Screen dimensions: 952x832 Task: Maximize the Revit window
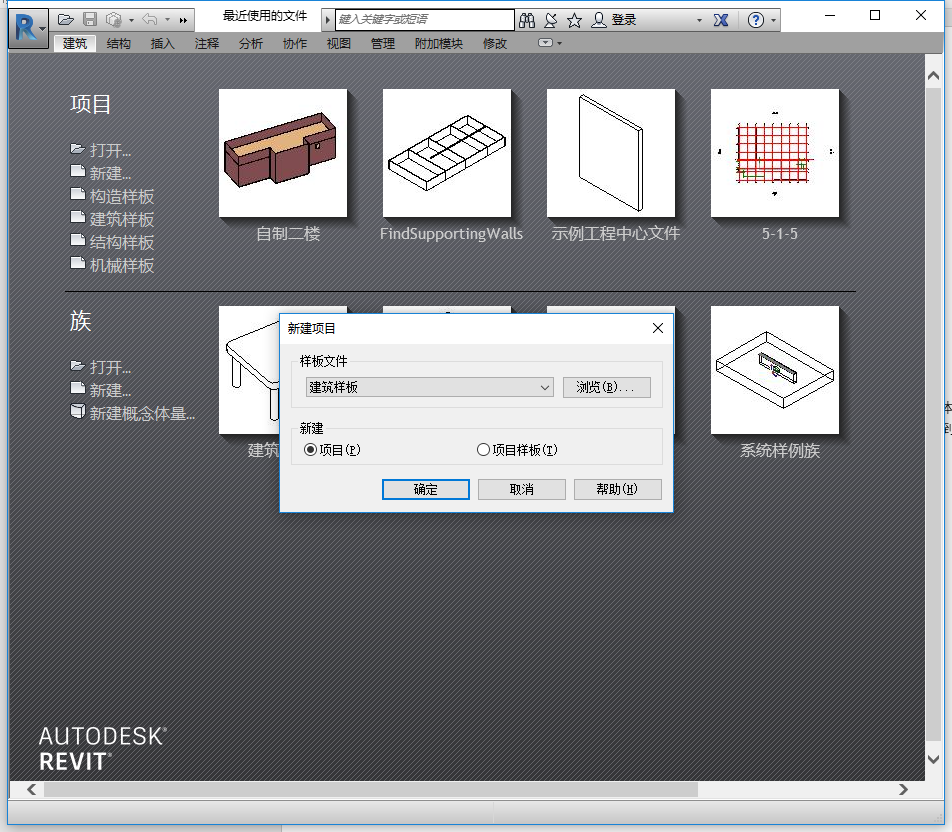coord(875,15)
